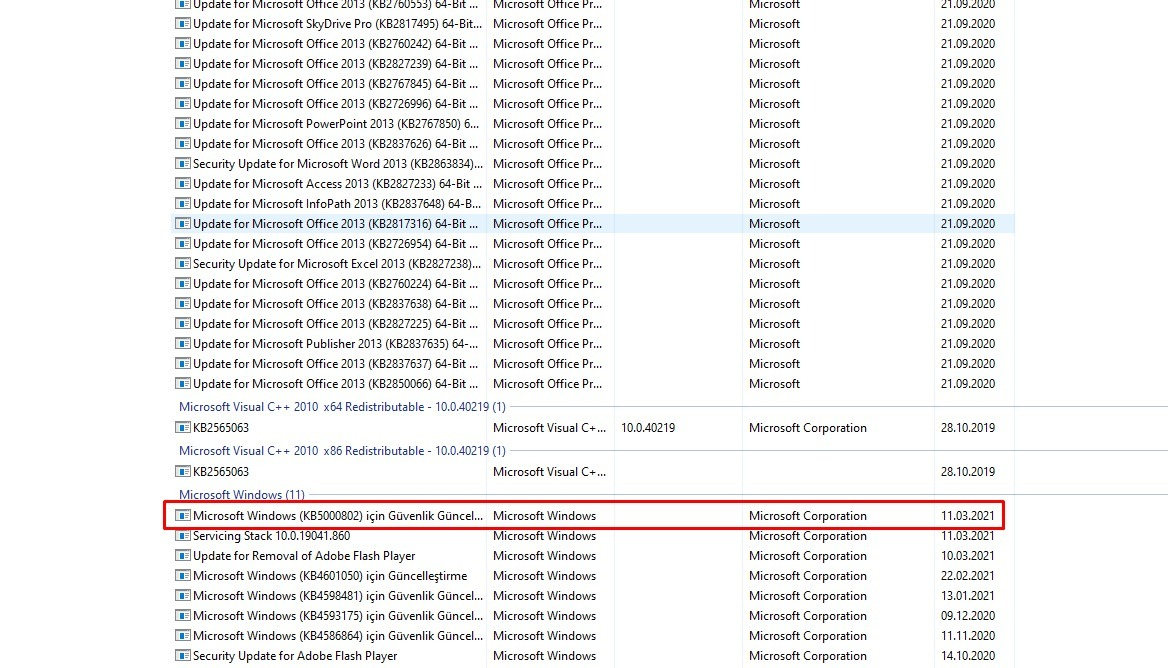Click the icon of the highlighted KB2817316 update
This screenshot has width=1168, height=668.
(x=182, y=223)
